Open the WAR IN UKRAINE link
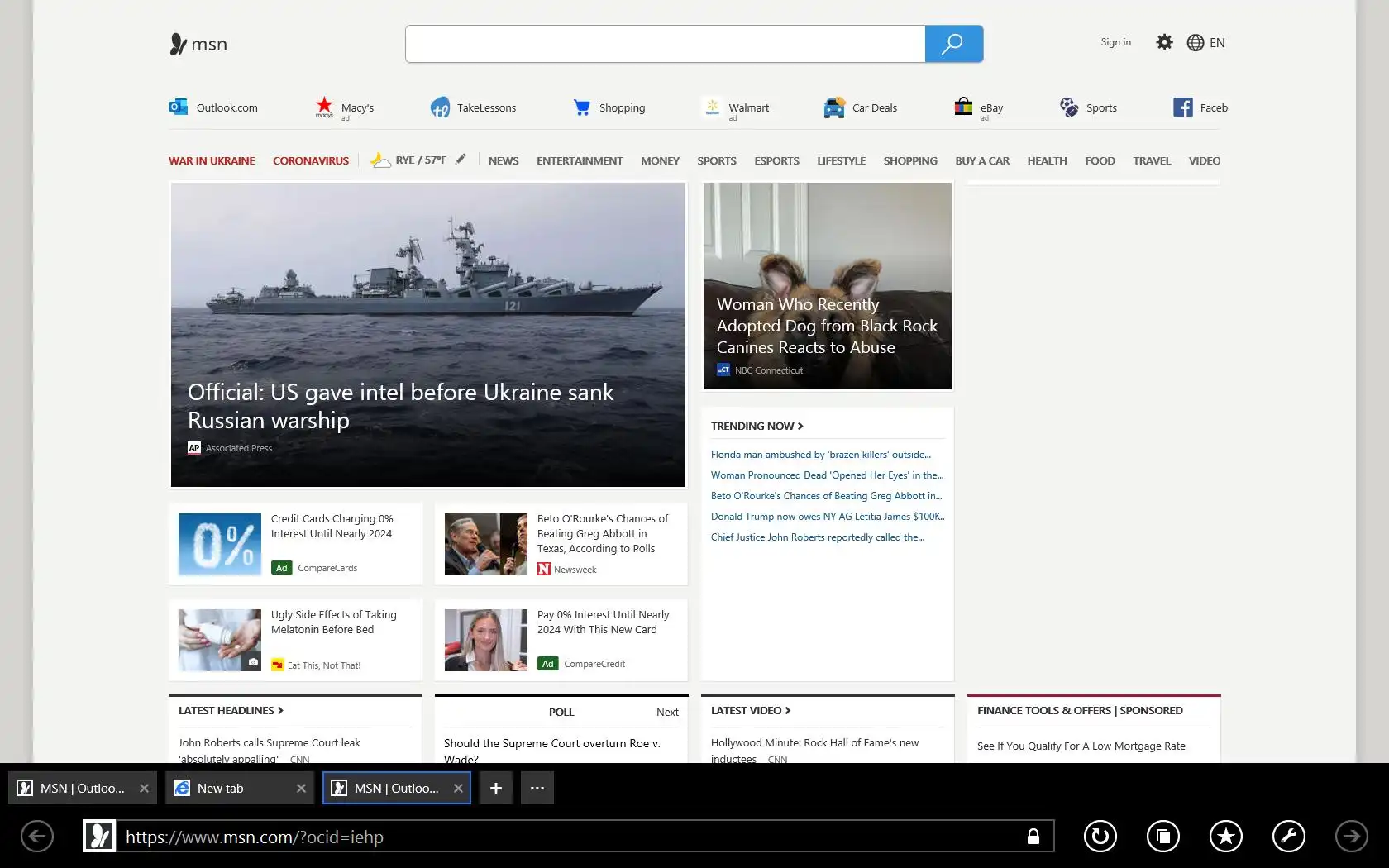 [212, 160]
